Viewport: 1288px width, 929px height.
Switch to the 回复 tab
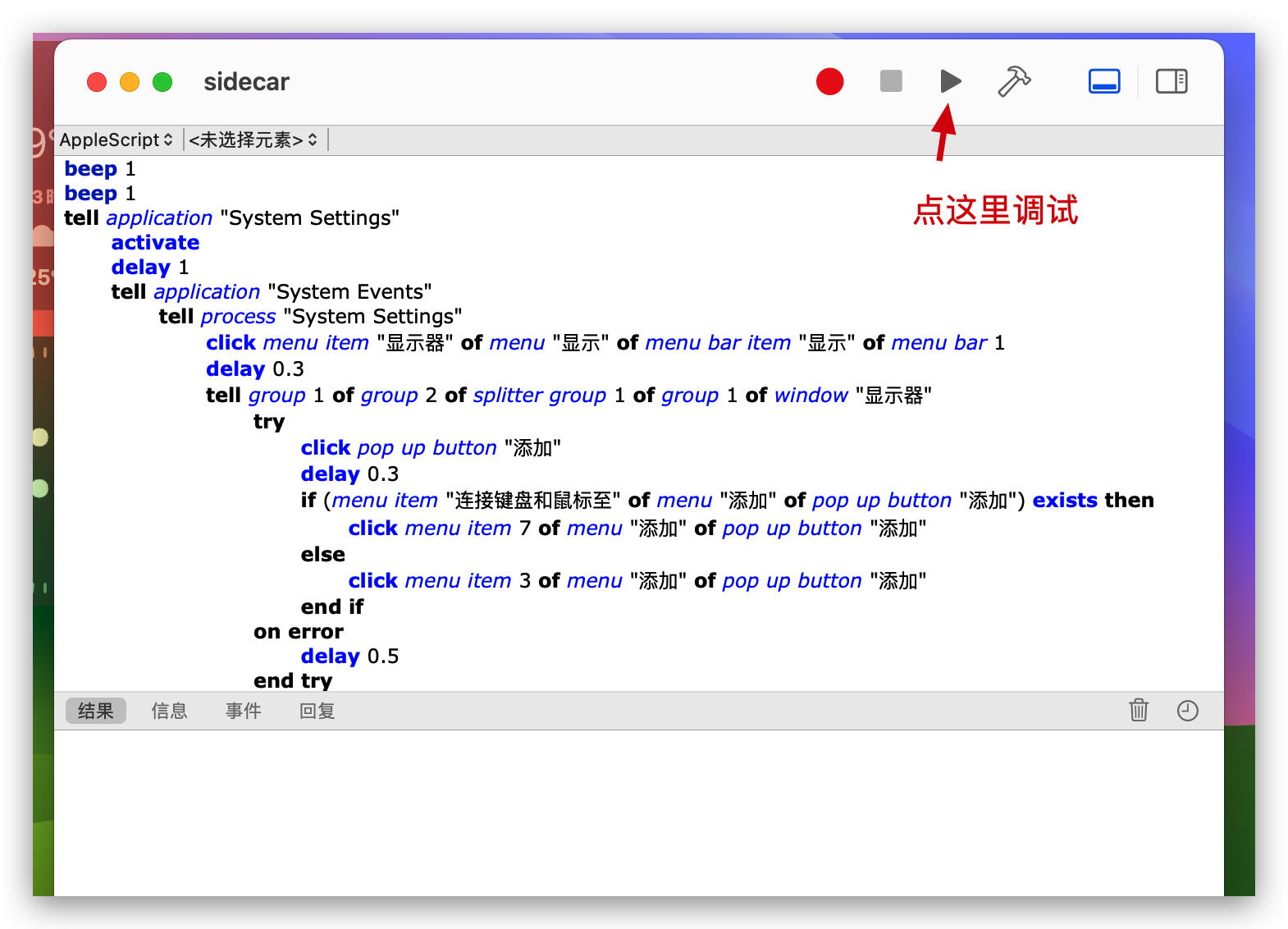[317, 711]
